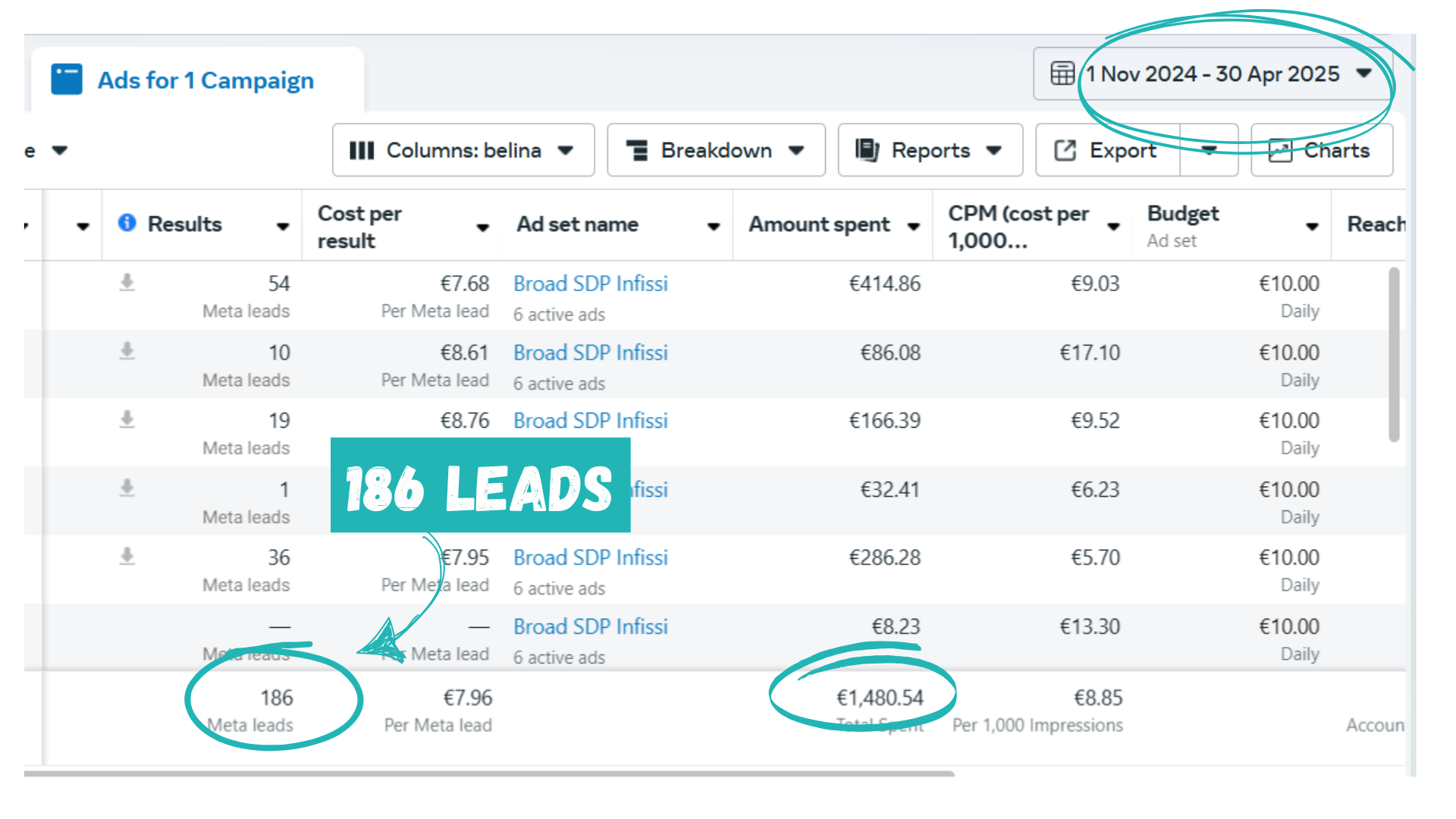
Task: Click the Results info icon
Action: (127, 223)
